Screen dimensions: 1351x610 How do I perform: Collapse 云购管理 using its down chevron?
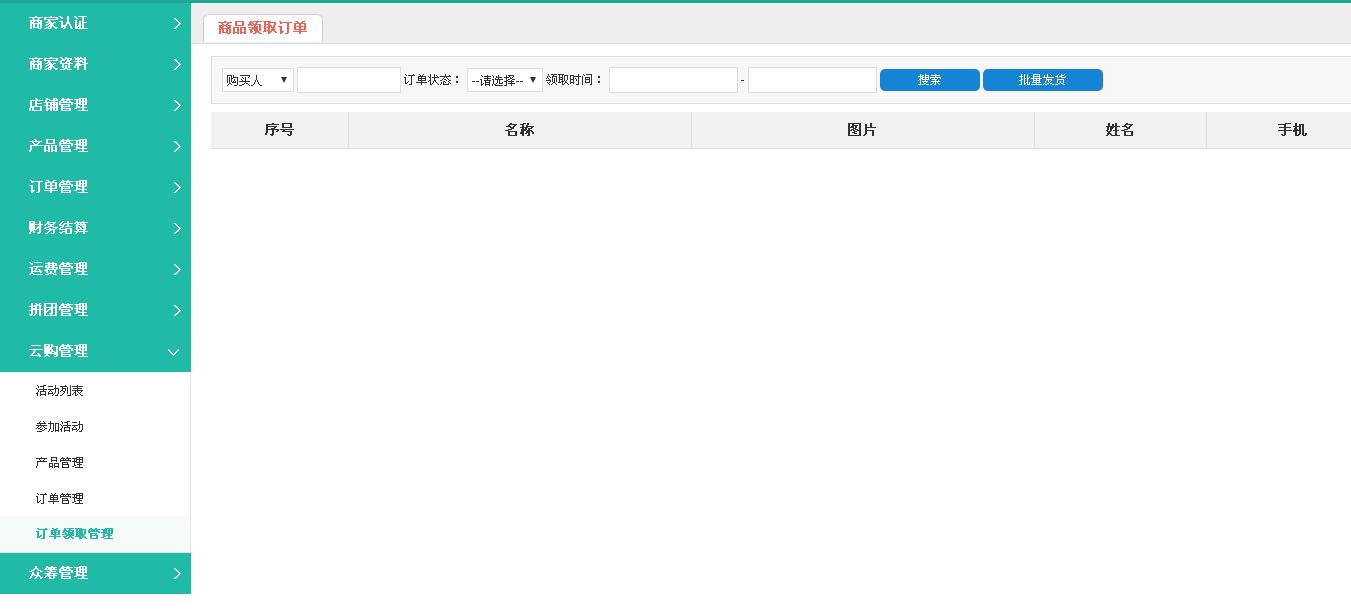pos(173,351)
